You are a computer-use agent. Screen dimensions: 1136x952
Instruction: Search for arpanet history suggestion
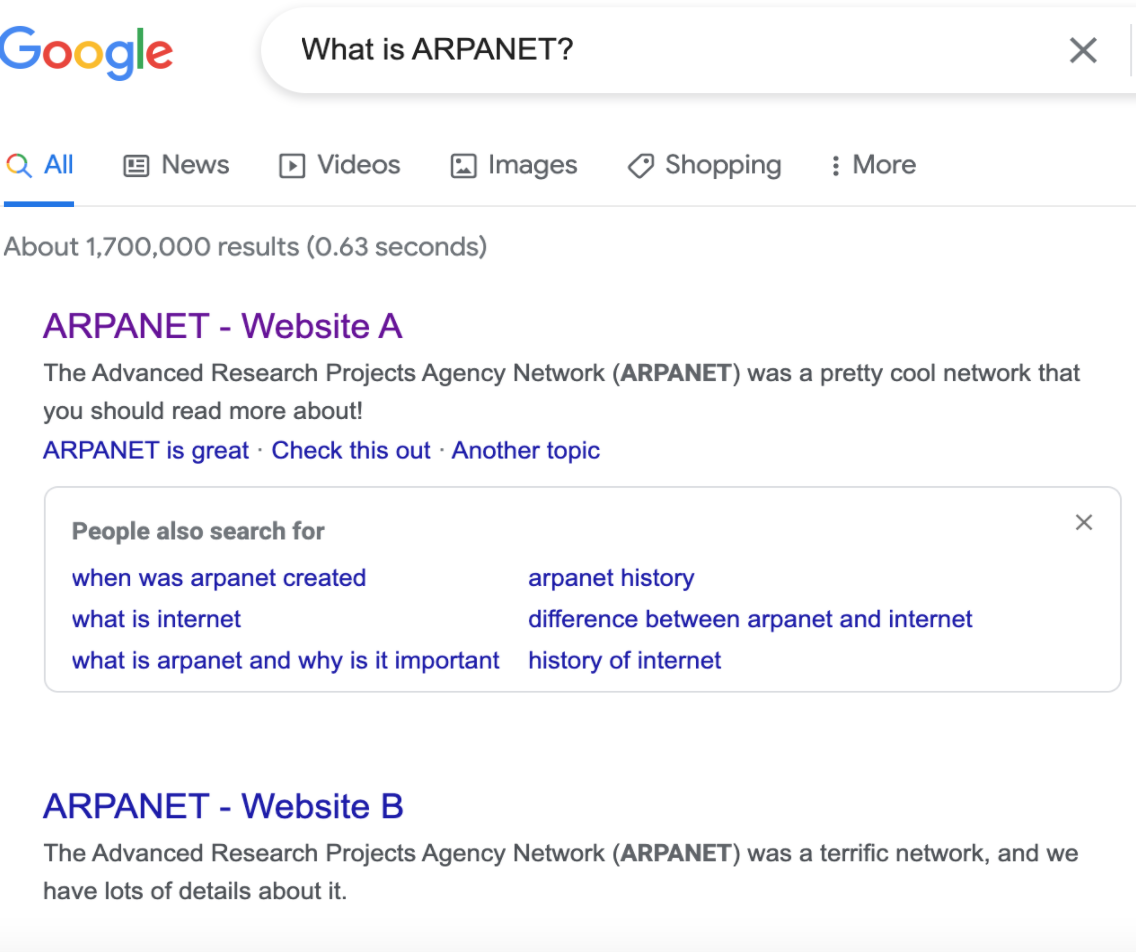(x=610, y=578)
